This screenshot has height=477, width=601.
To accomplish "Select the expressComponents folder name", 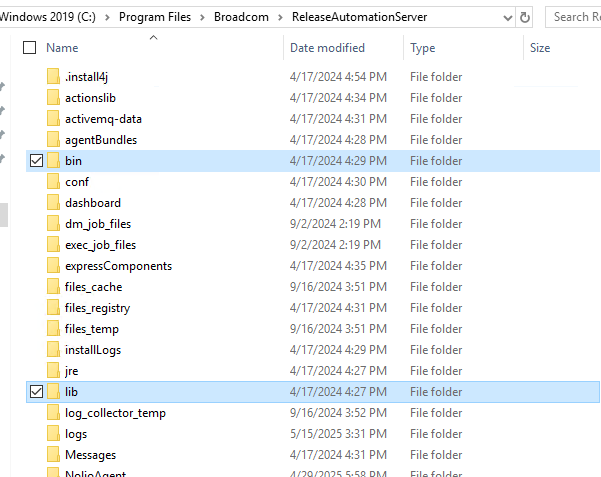I will coord(118,266).
